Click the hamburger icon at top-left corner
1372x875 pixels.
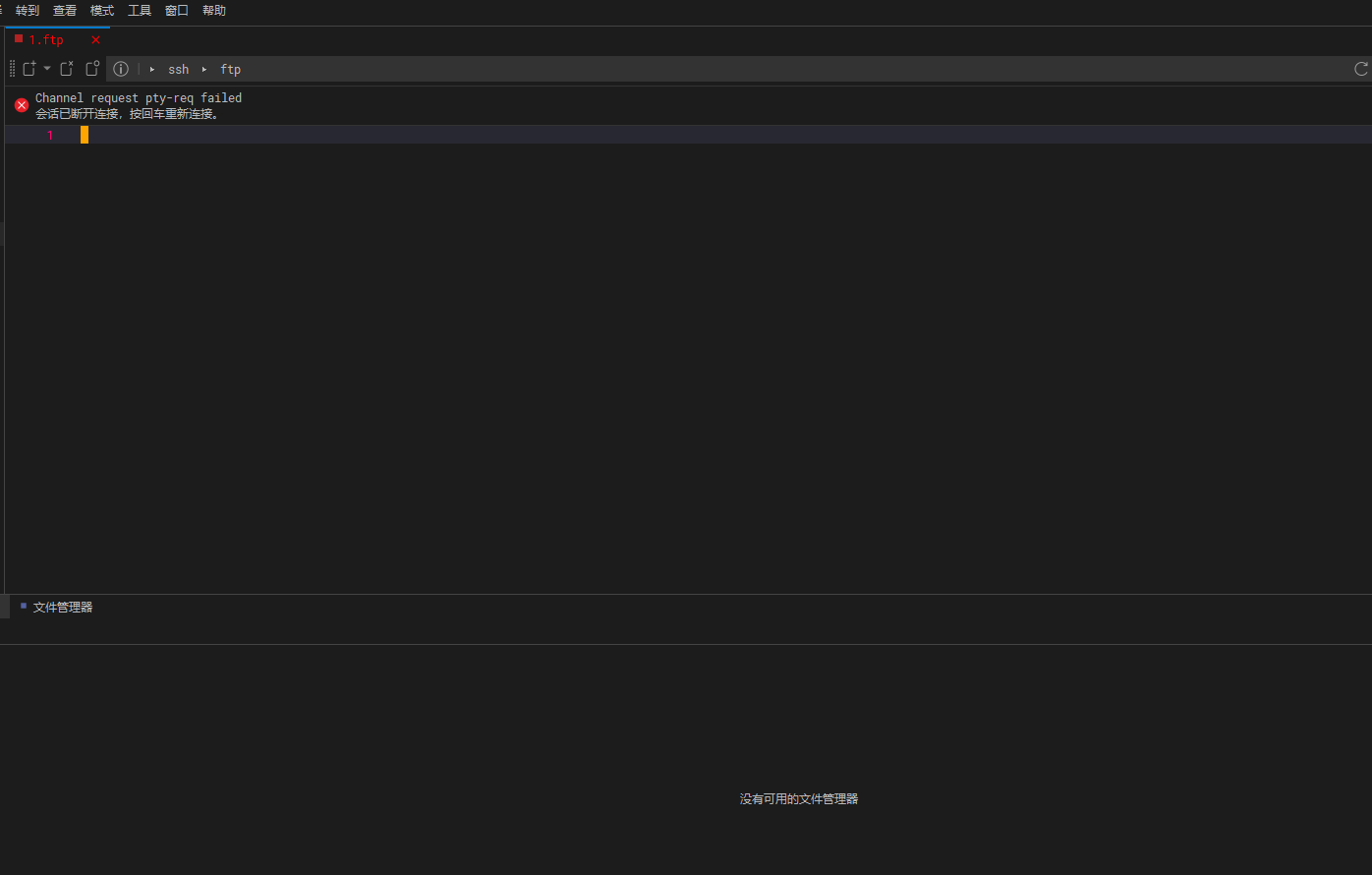[x=4, y=10]
